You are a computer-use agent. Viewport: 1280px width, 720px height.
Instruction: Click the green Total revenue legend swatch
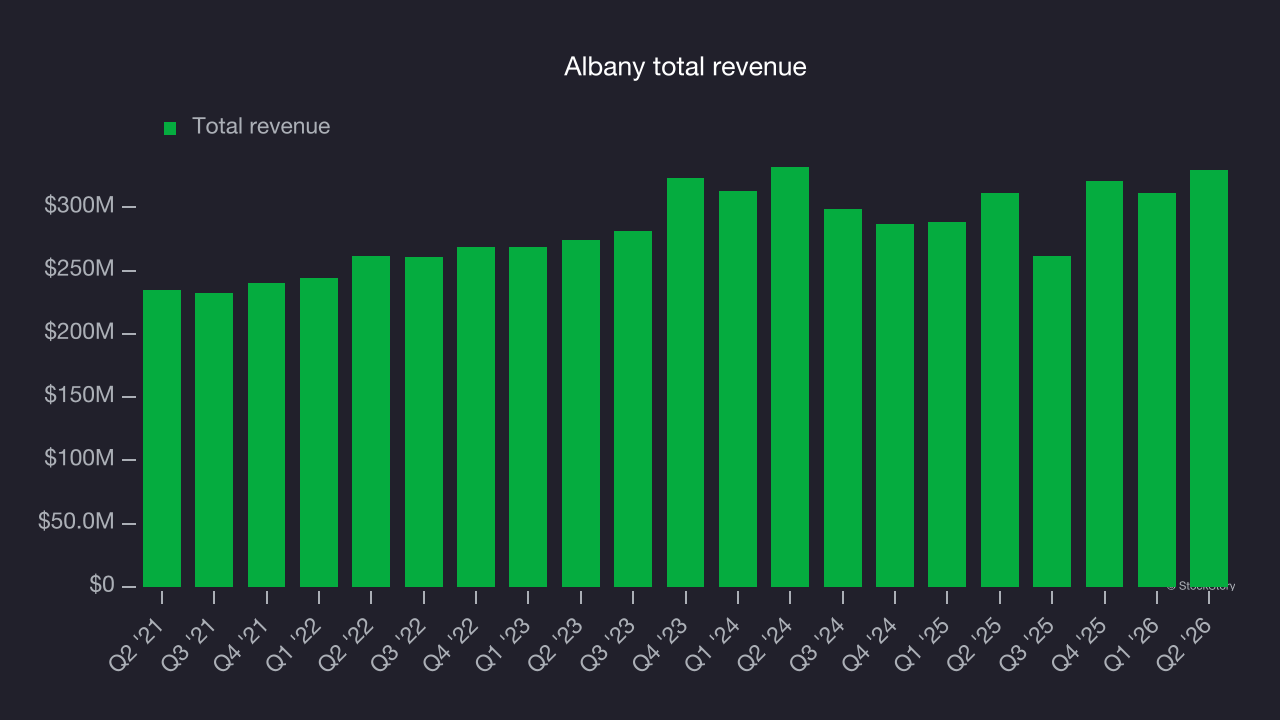click(x=170, y=128)
